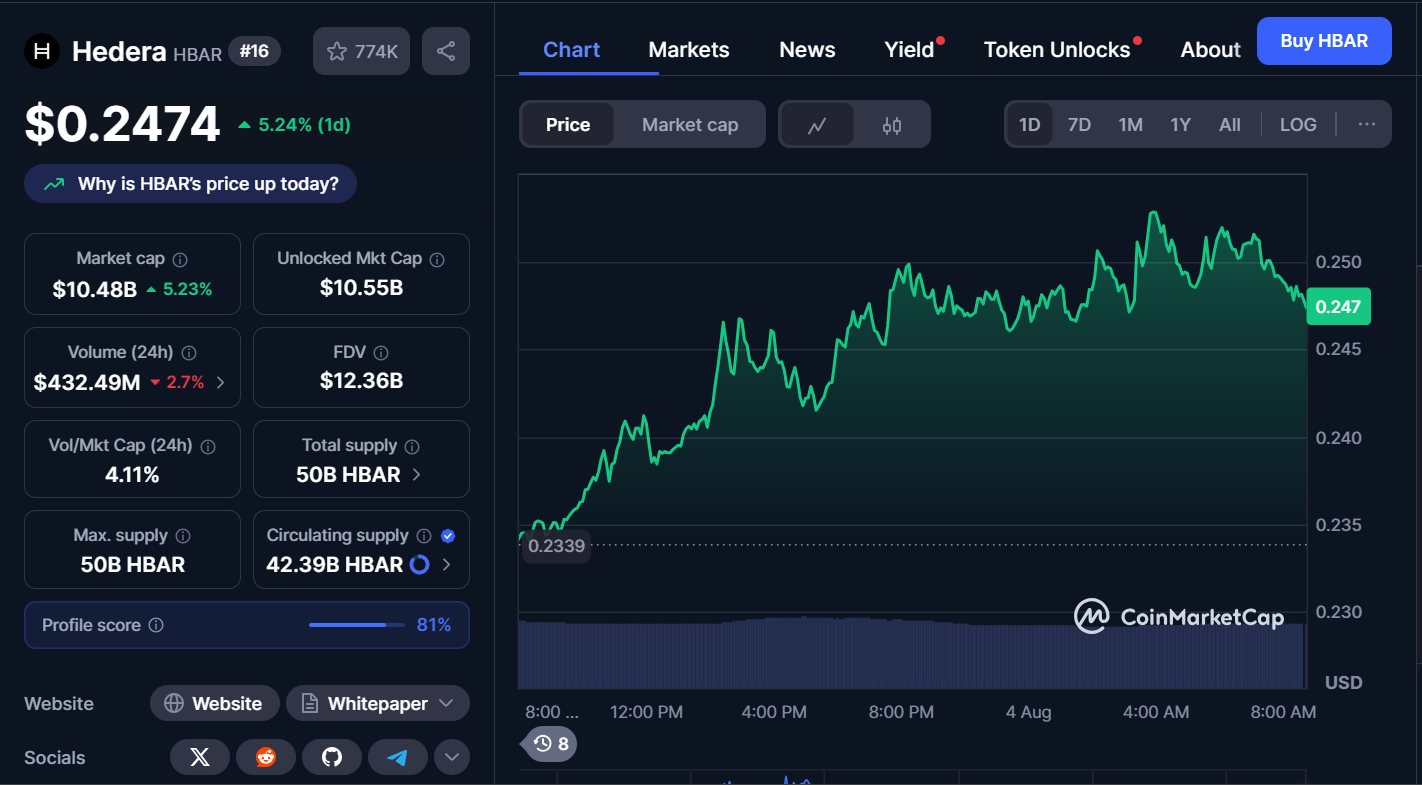
Task: Open the X (Twitter) social link
Action: [200, 758]
